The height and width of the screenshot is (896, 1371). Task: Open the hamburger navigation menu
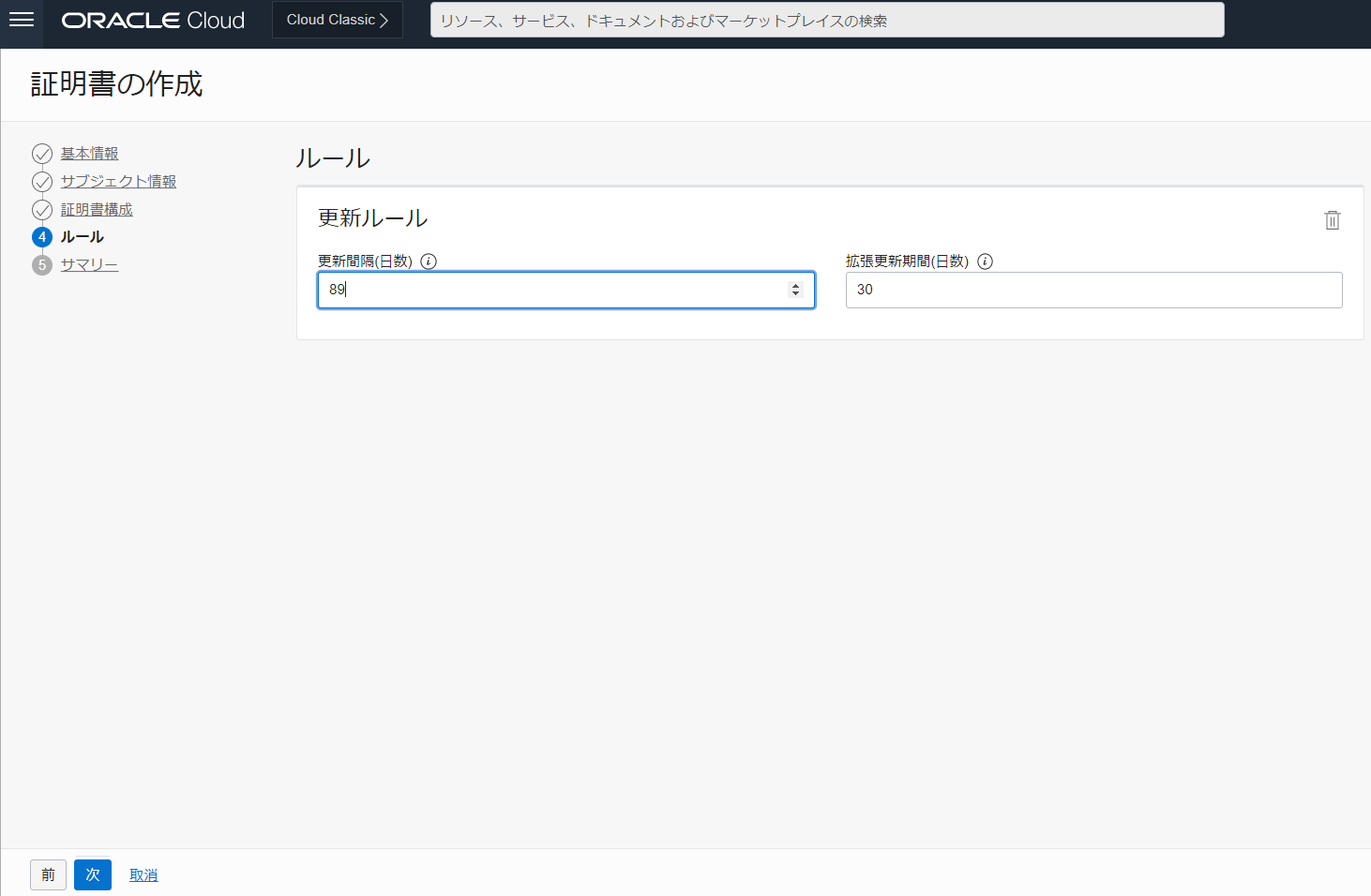click(x=21, y=20)
